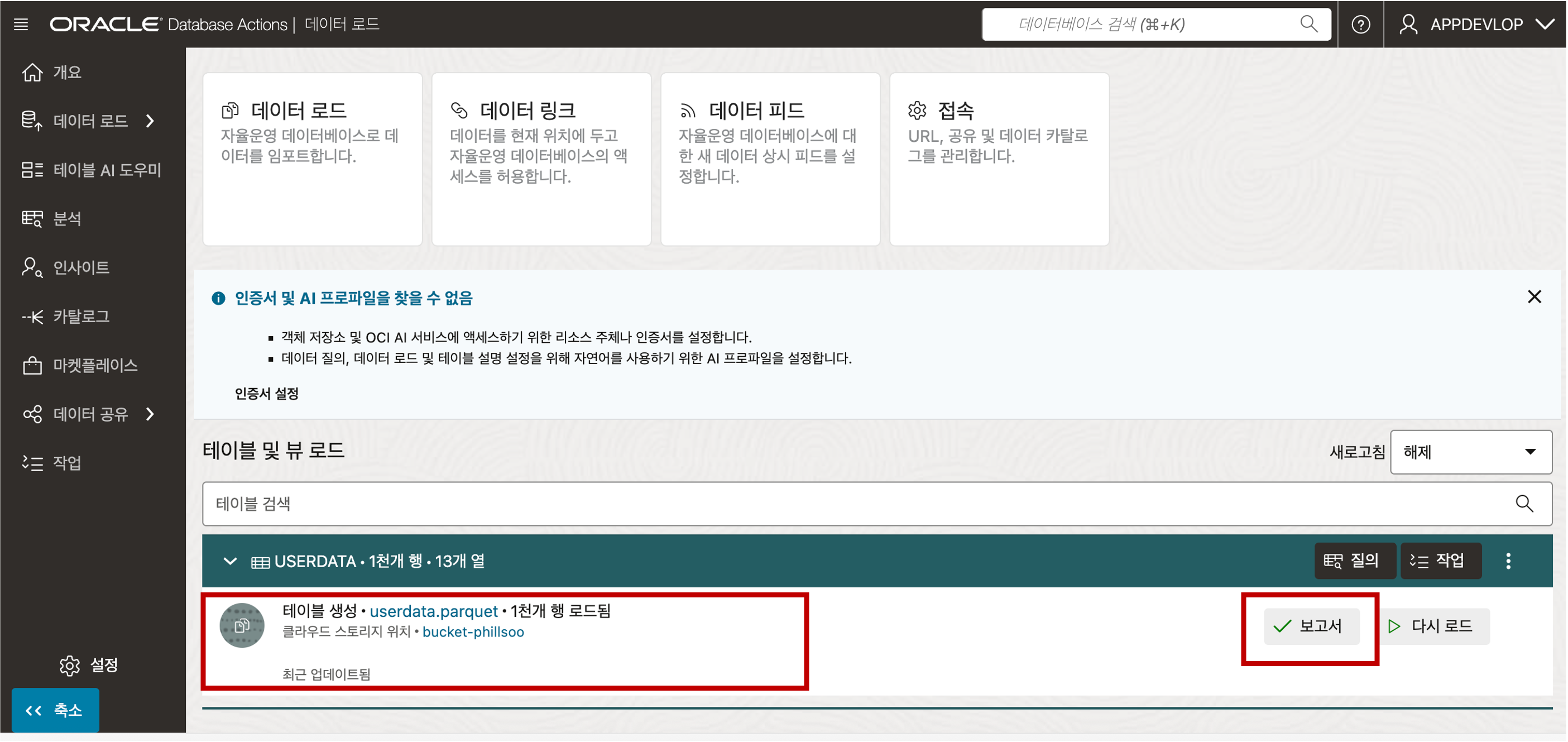Click the 최근 업데이트됨 text
The image size is (1568, 742).
[326, 674]
